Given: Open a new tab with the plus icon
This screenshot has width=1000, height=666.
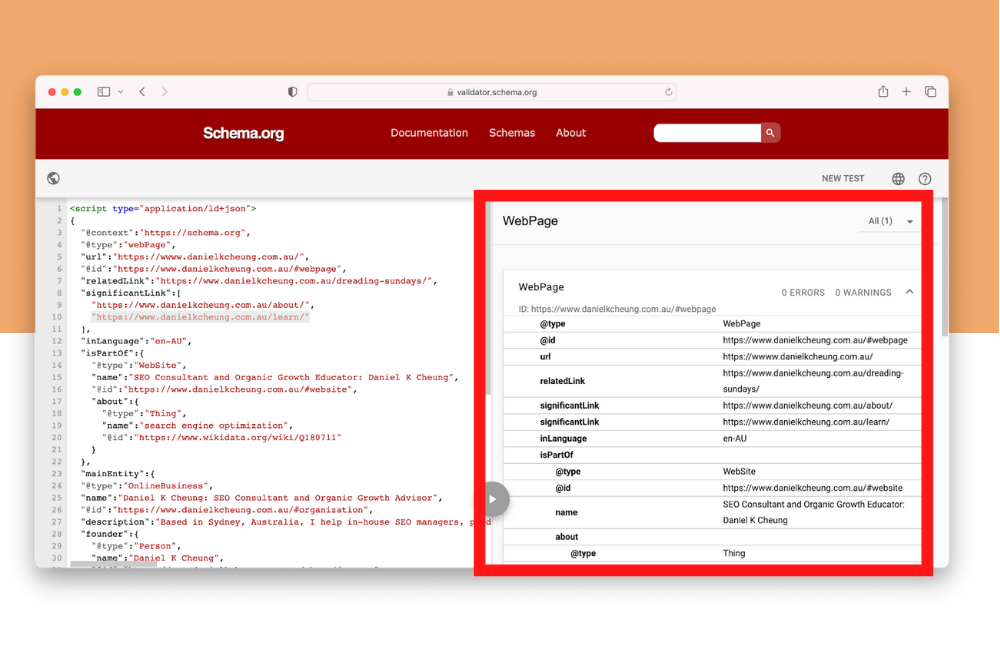Looking at the screenshot, I should pyautogui.click(x=906, y=91).
